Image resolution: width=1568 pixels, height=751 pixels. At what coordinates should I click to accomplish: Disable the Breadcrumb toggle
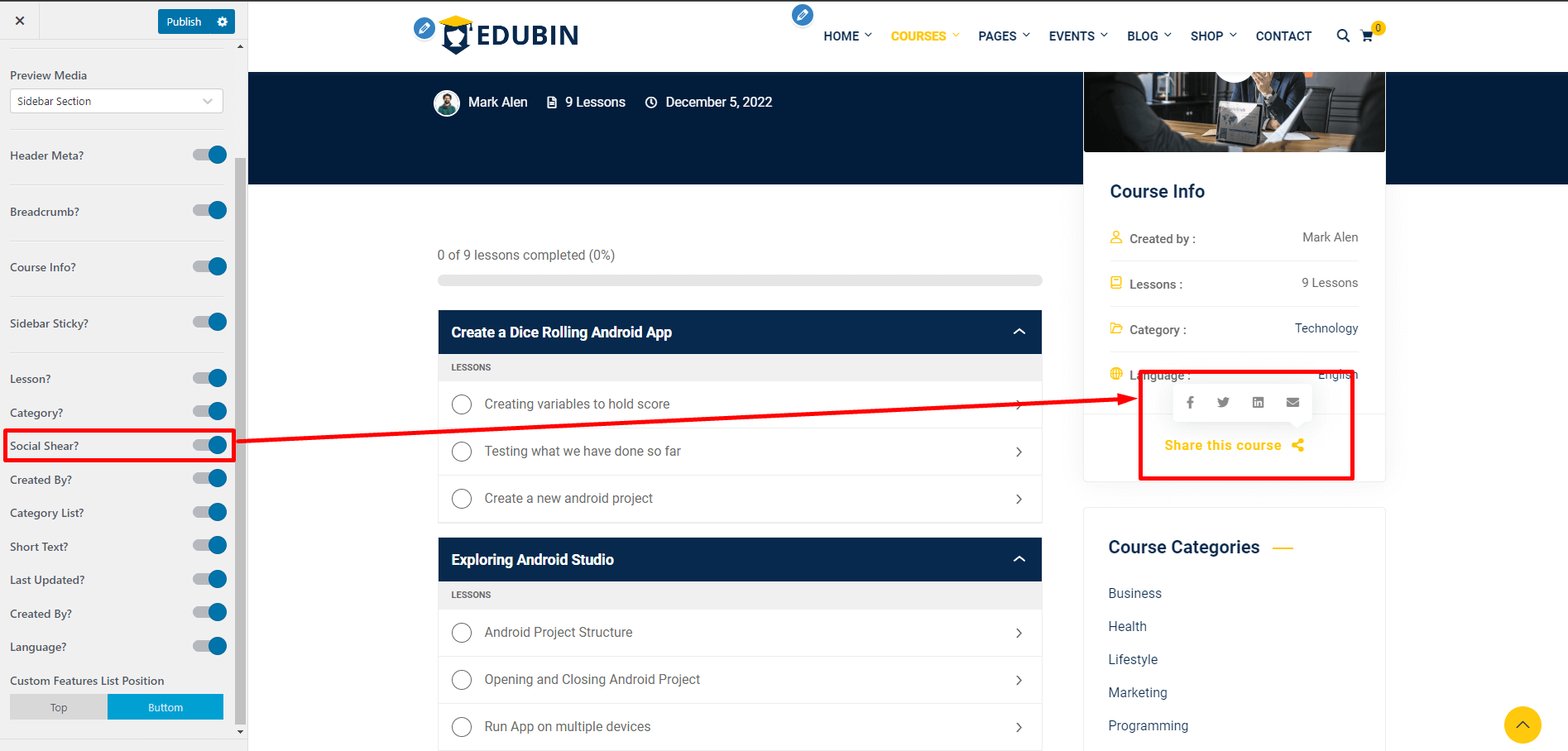(210, 211)
